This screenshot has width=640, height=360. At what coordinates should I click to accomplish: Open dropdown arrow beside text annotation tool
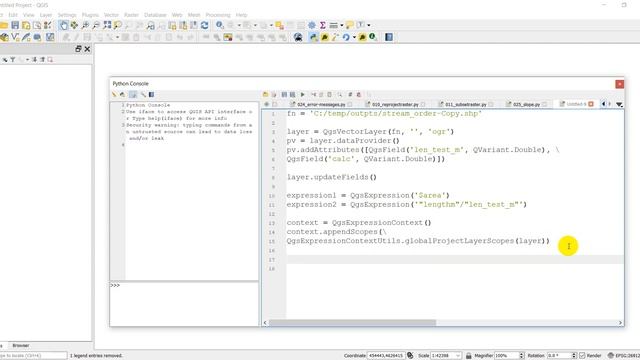point(369,25)
